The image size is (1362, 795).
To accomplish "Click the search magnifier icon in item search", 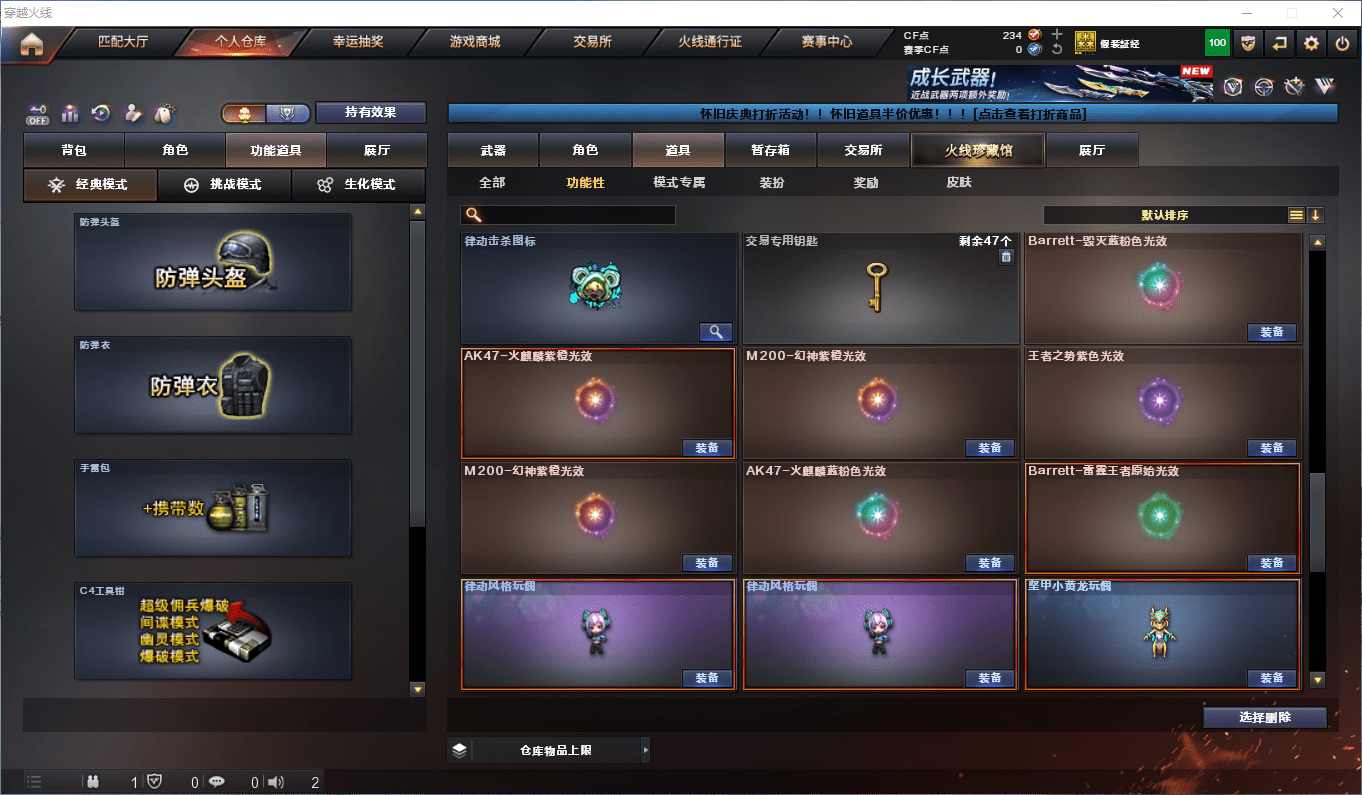I will [x=474, y=215].
